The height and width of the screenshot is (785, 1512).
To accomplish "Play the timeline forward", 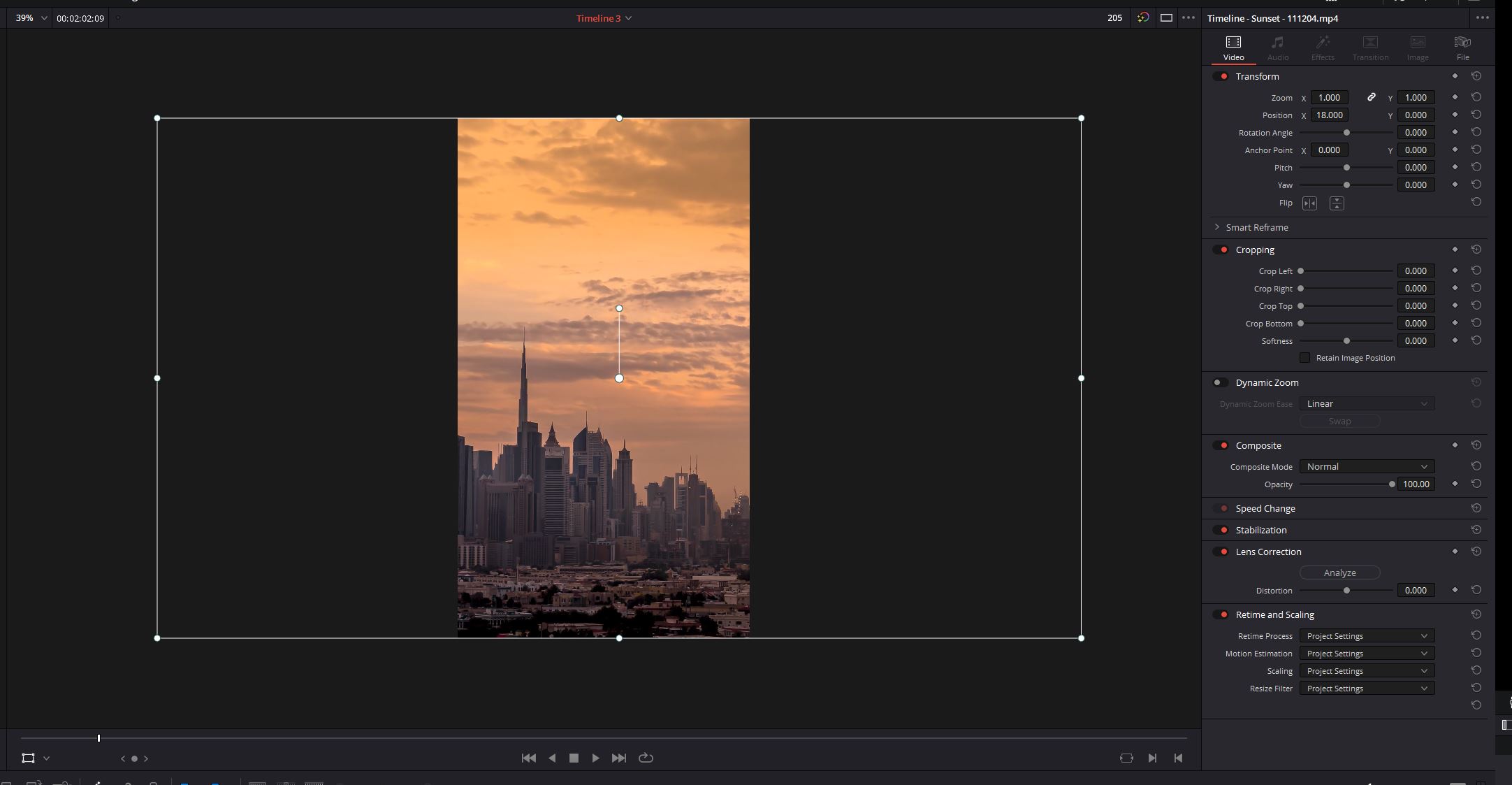I will 595,758.
